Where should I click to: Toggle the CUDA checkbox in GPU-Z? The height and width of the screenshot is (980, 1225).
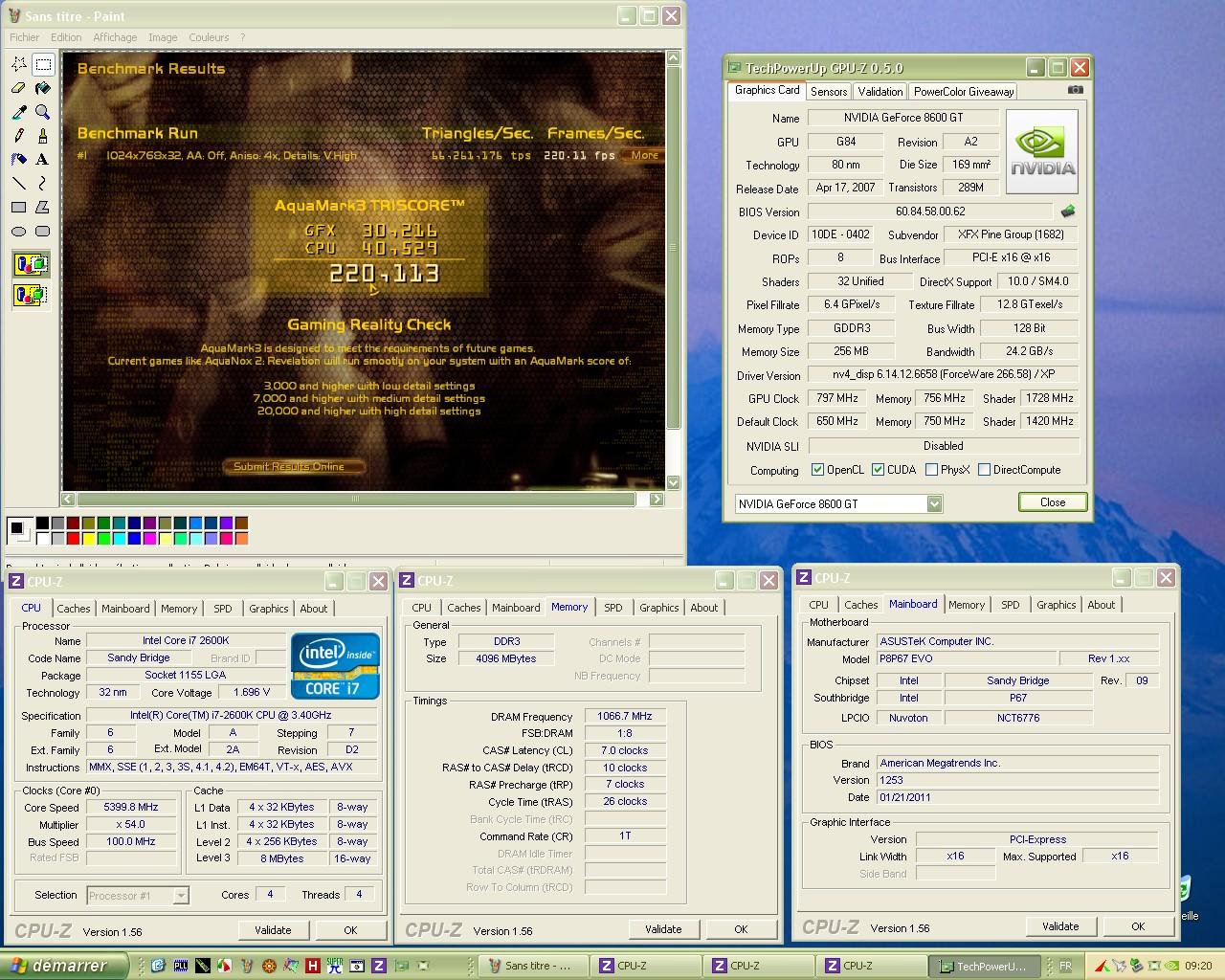(x=878, y=470)
